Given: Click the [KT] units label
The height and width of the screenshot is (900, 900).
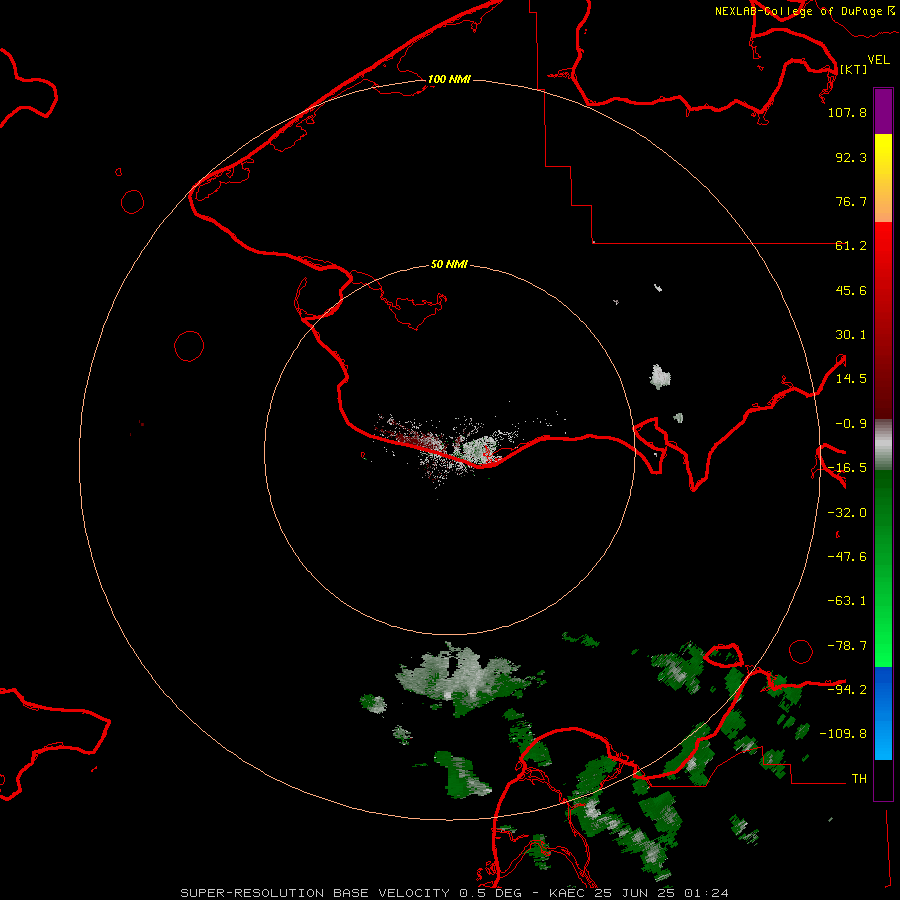Looking at the screenshot, I should (x=853, y=69).
